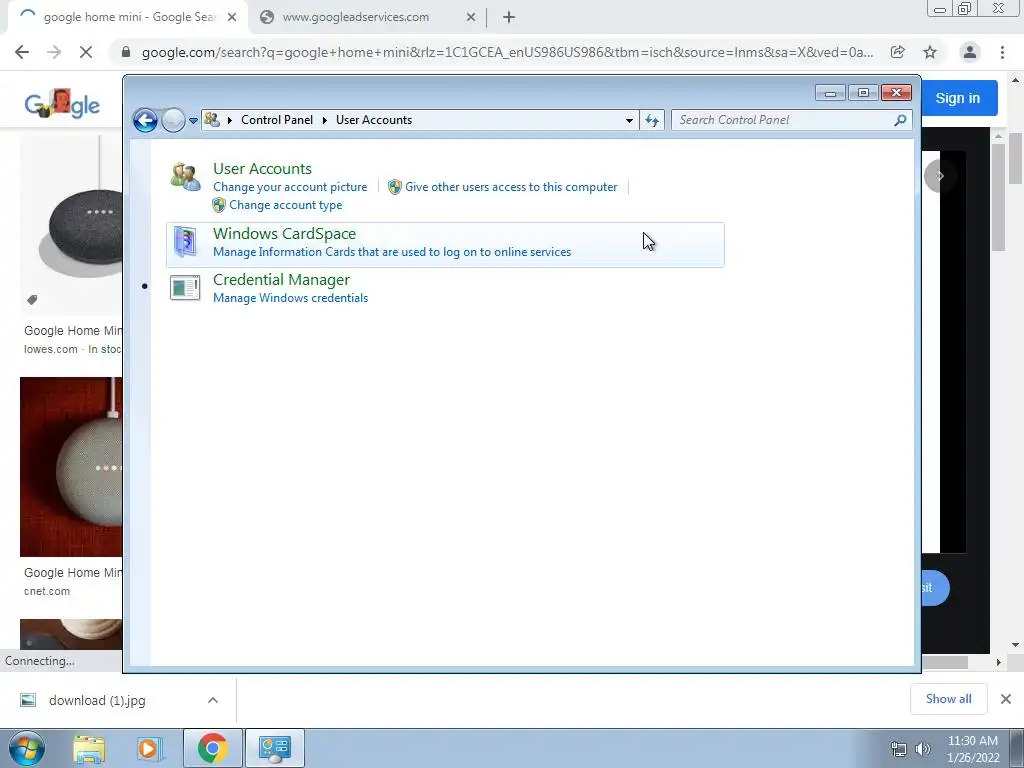The image size is (1024, 768).
Task: Click the Credential Manager icon
Action: coord(185,287)
